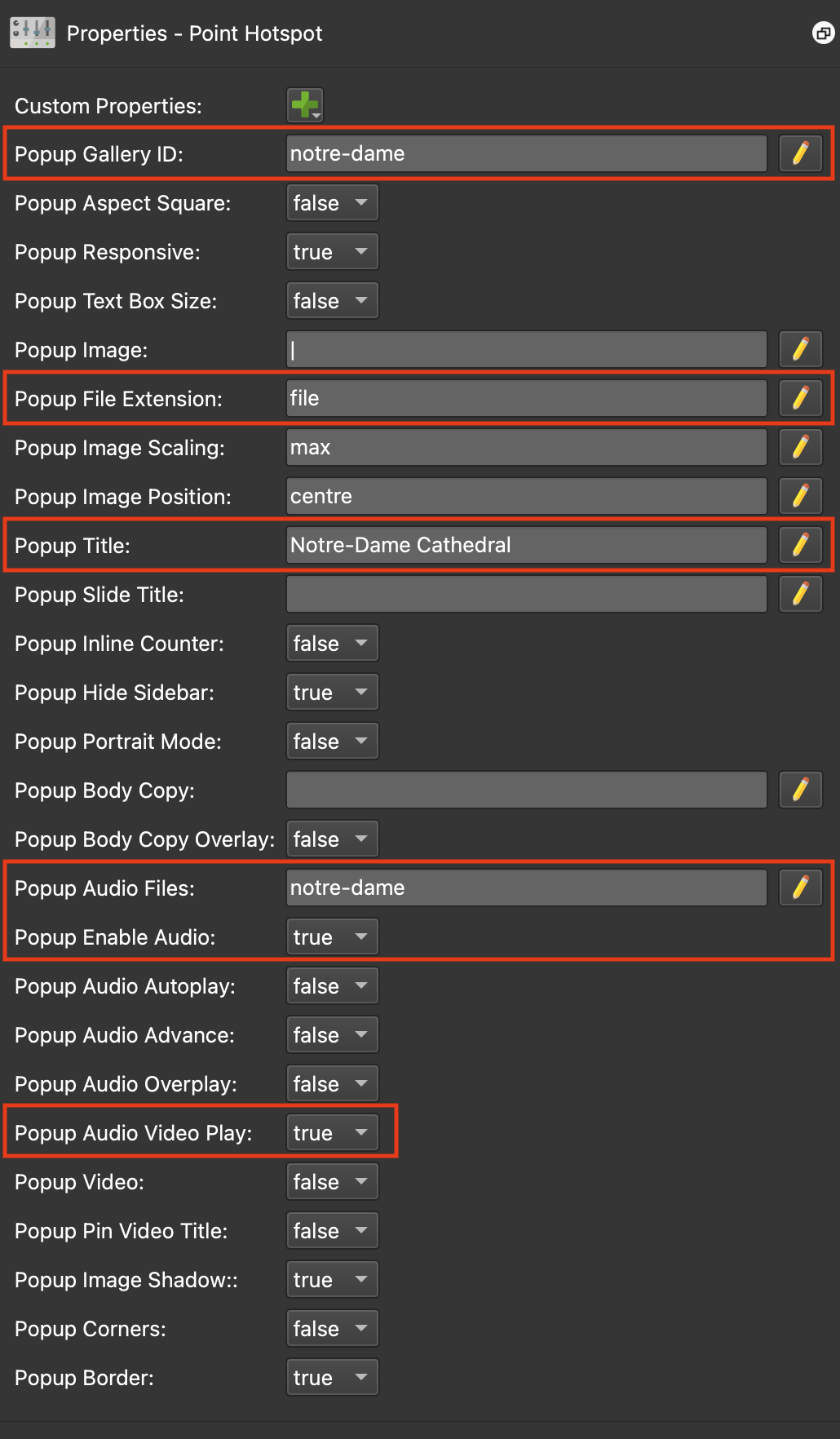Change Popup Border dropdown value

(333, 1377)
